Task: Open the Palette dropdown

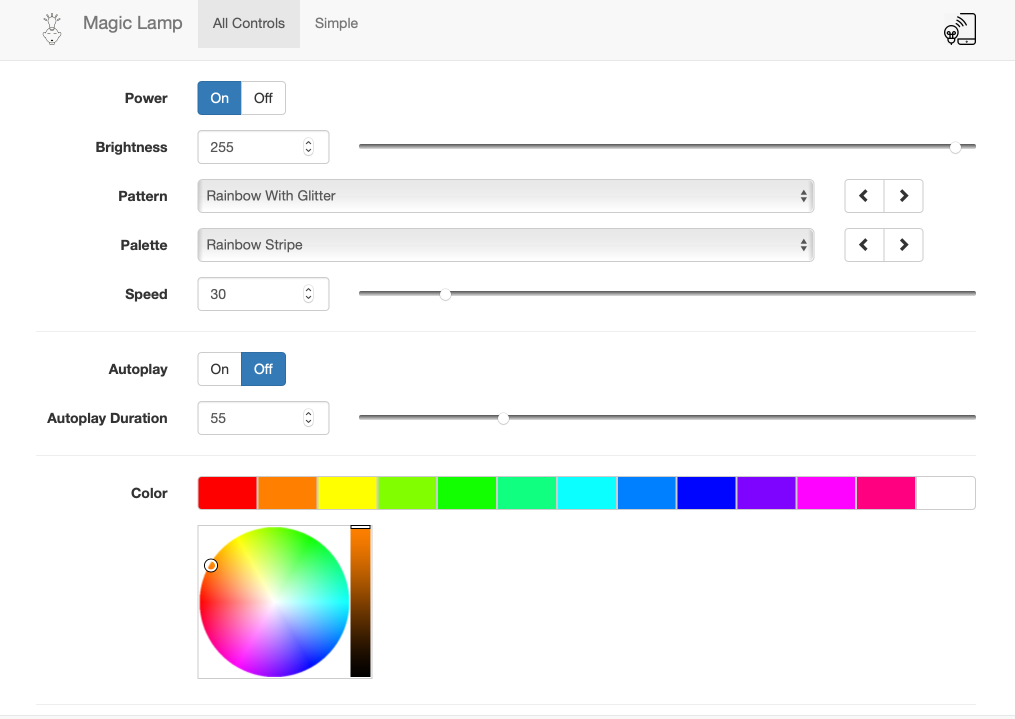Action: tap(505, 245)
